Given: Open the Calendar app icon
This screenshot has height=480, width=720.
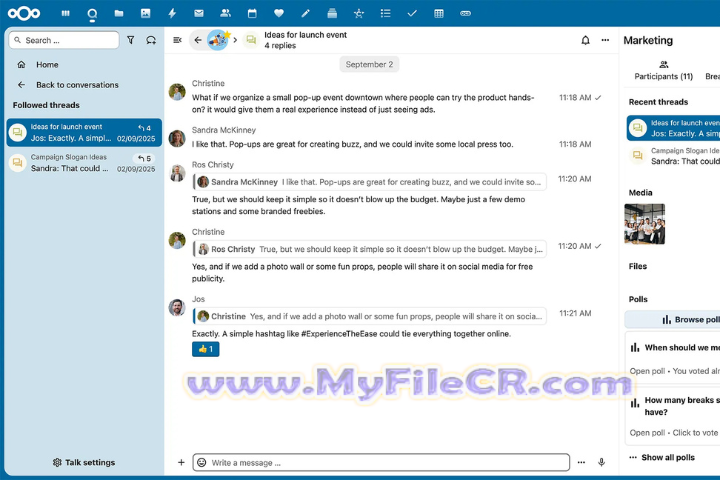Looking at the screenshot, I should tap(252, 13).
